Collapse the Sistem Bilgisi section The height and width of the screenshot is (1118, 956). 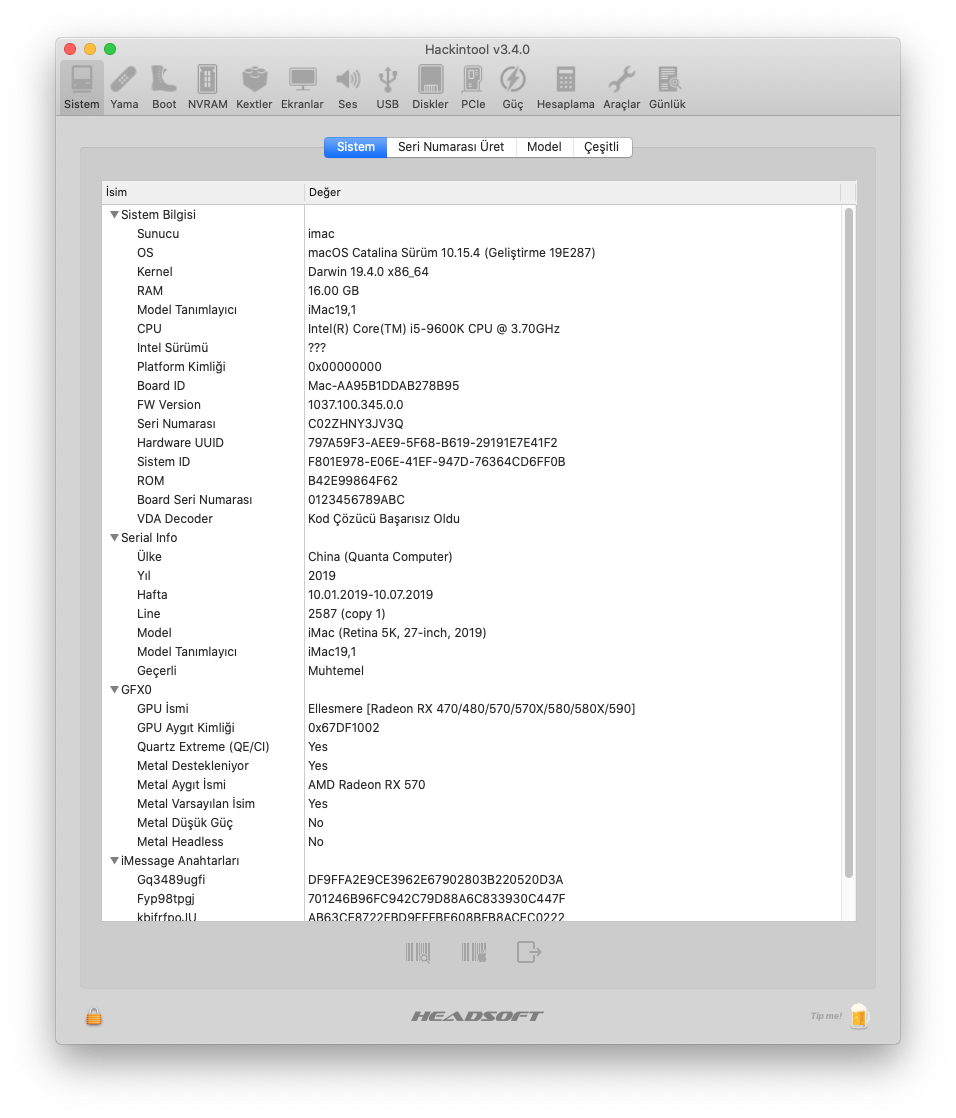[x=114, y=215]
